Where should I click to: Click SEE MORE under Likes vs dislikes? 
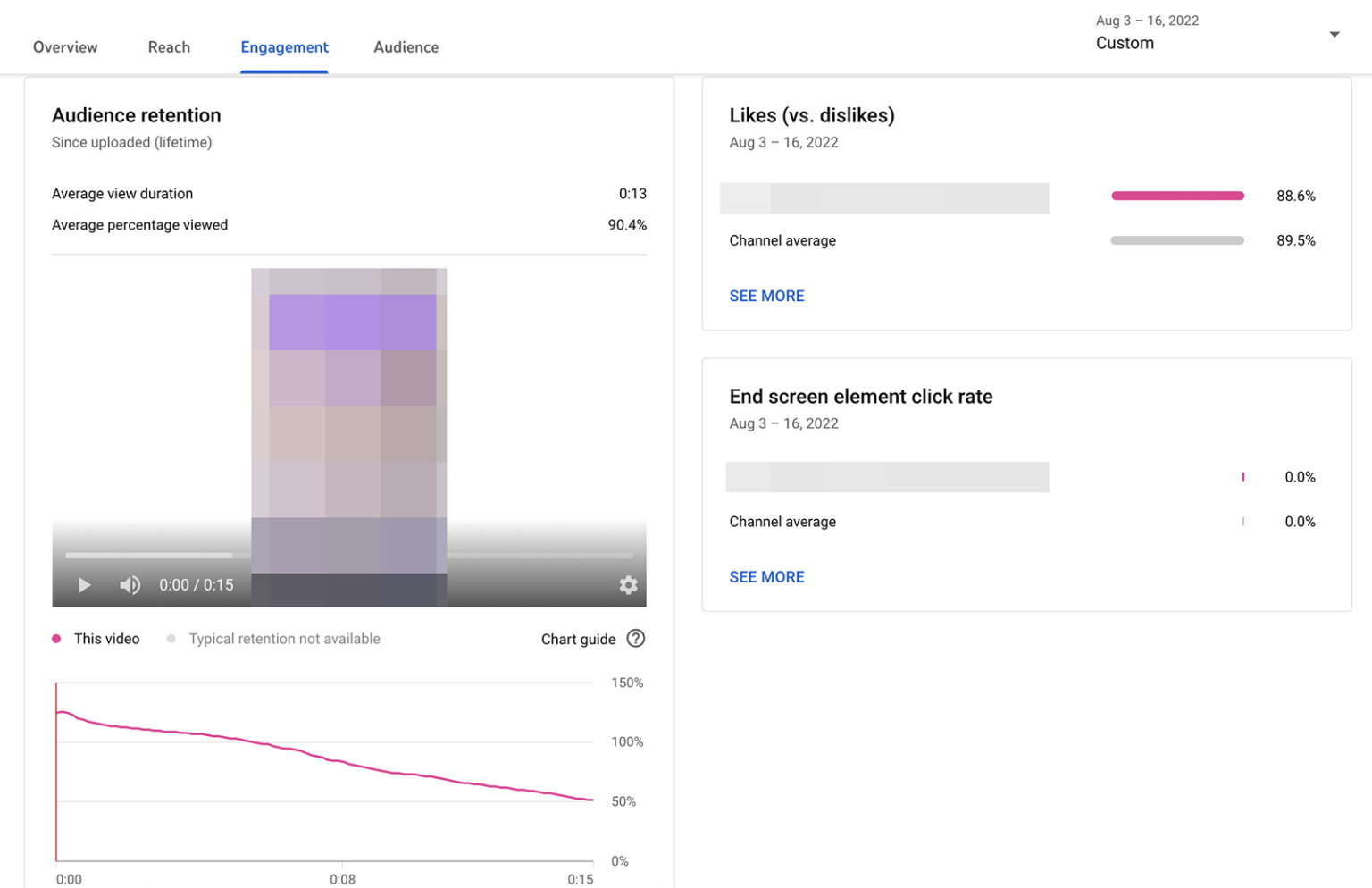[x=766, y=295]
